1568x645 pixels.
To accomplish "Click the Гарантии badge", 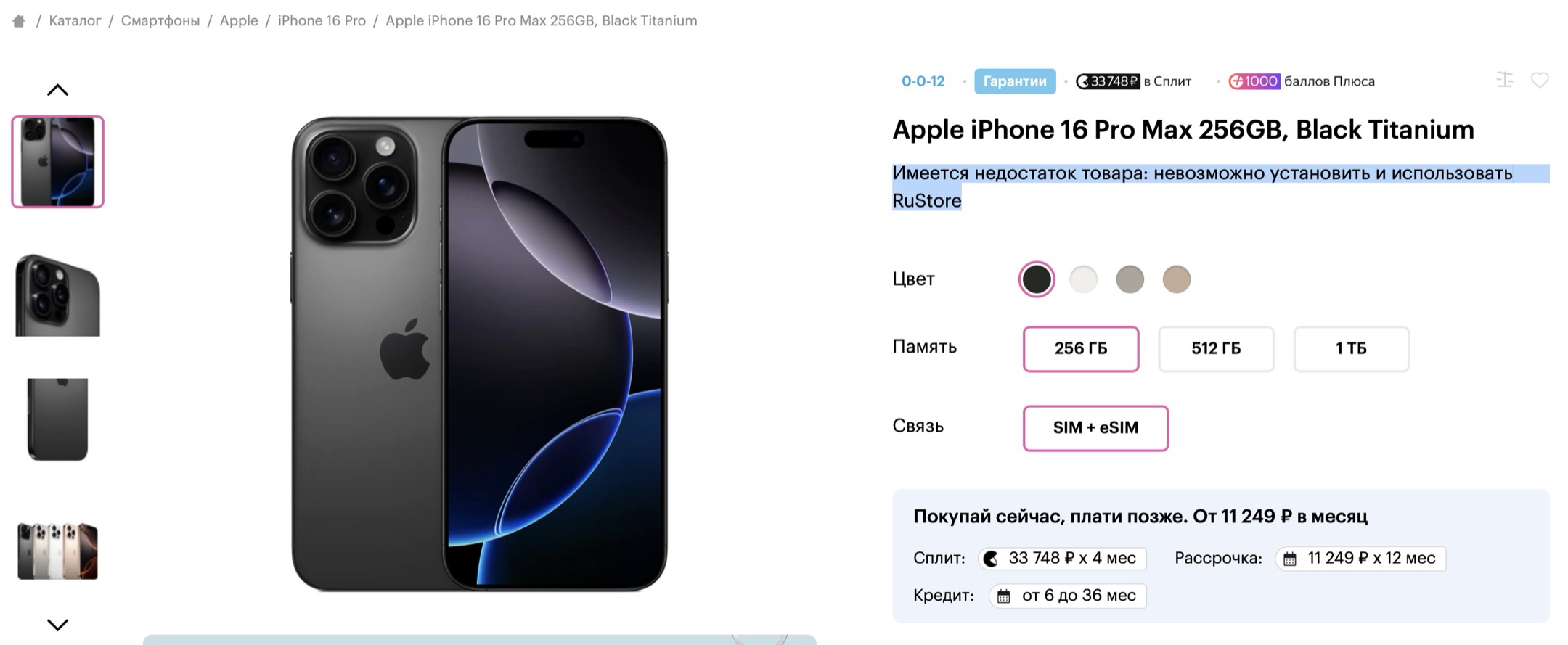I will point(1015,81).
